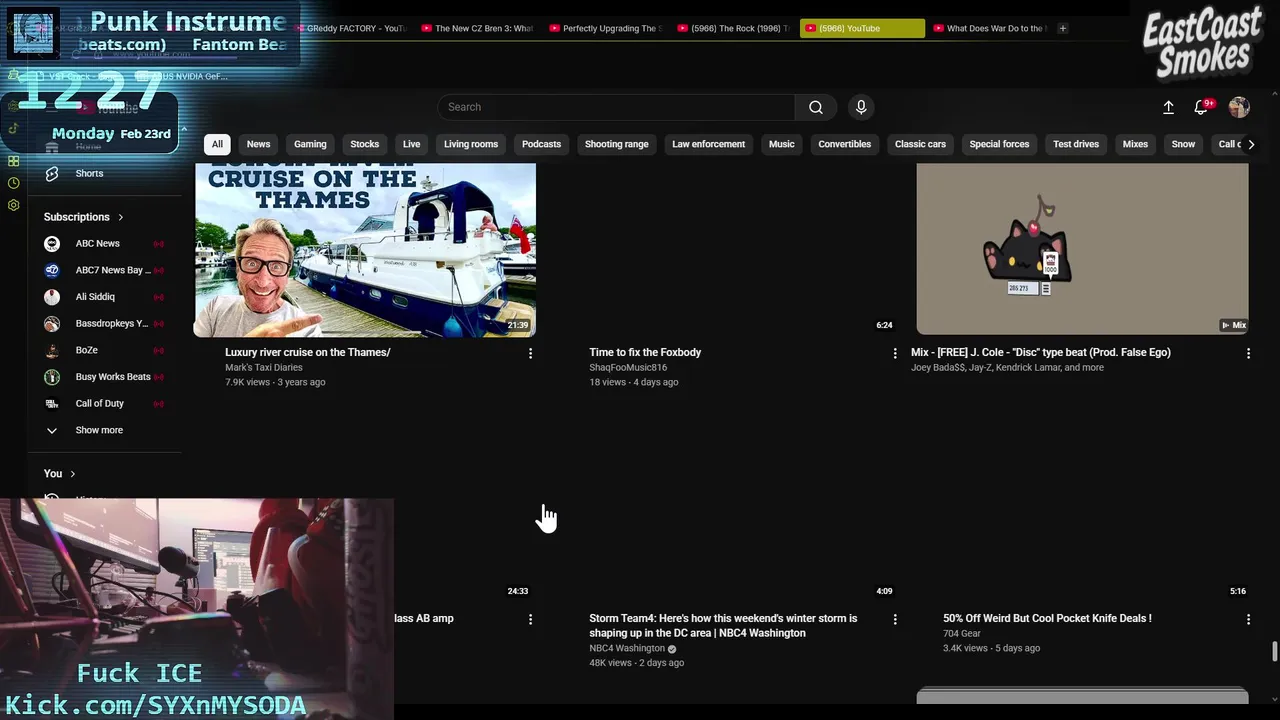Viewport: 1280px width, 720px height.
Task: Open Luxury river cruise thumbnail
Action: [365, 249]
